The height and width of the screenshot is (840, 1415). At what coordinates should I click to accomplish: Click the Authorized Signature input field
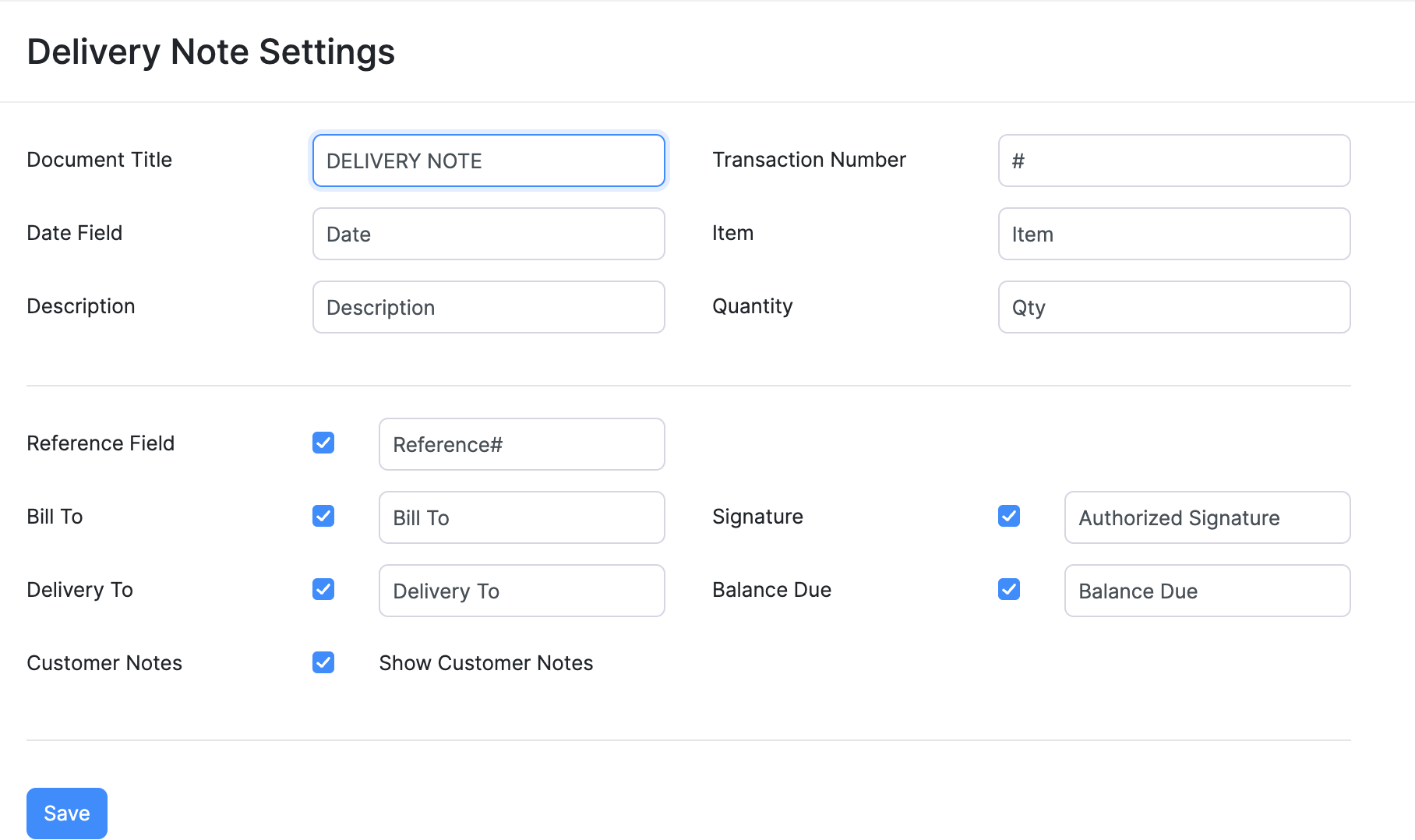point(1207,517)
